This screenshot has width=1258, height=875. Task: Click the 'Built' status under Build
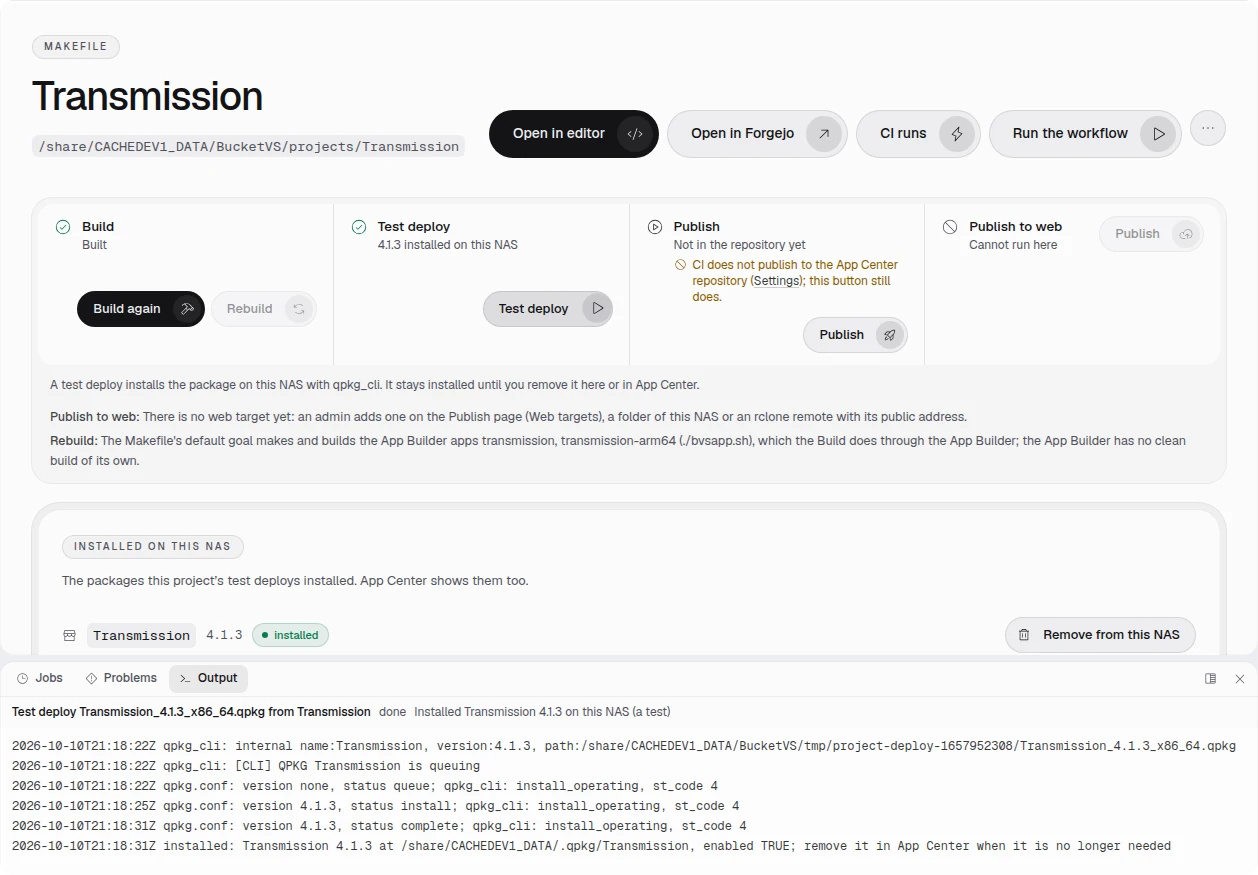tap(94, 245)
